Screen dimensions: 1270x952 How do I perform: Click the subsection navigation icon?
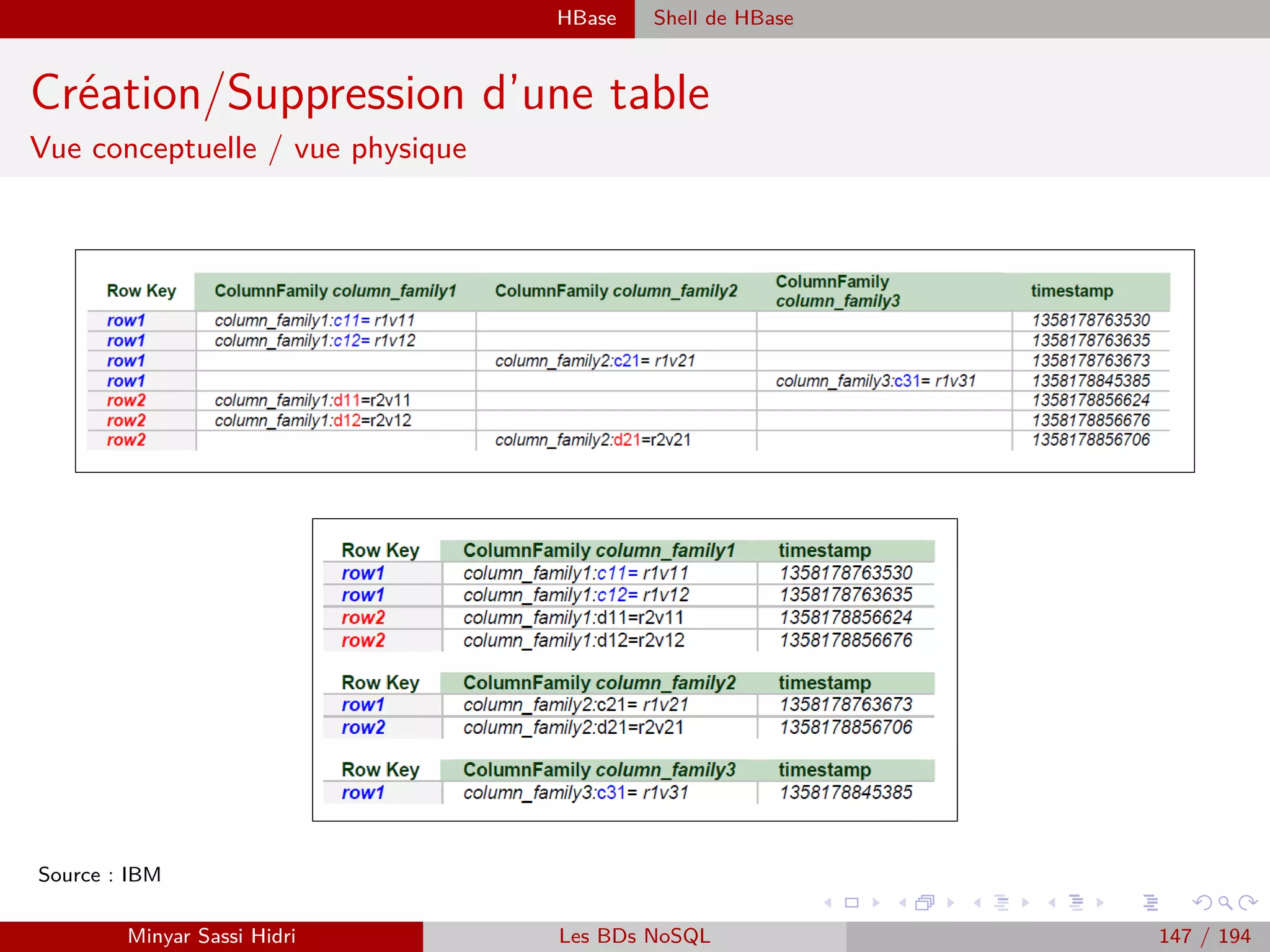[x=1001, y=902]
